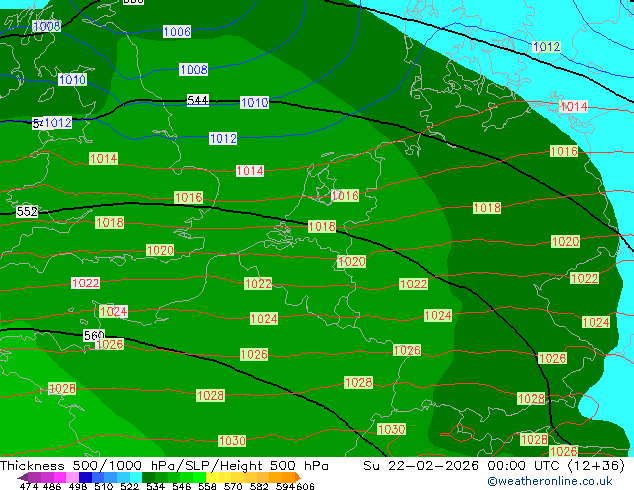This screenshot has width=634, height=490.
Task: Click the 498 legend value
Action: [78, 486]
